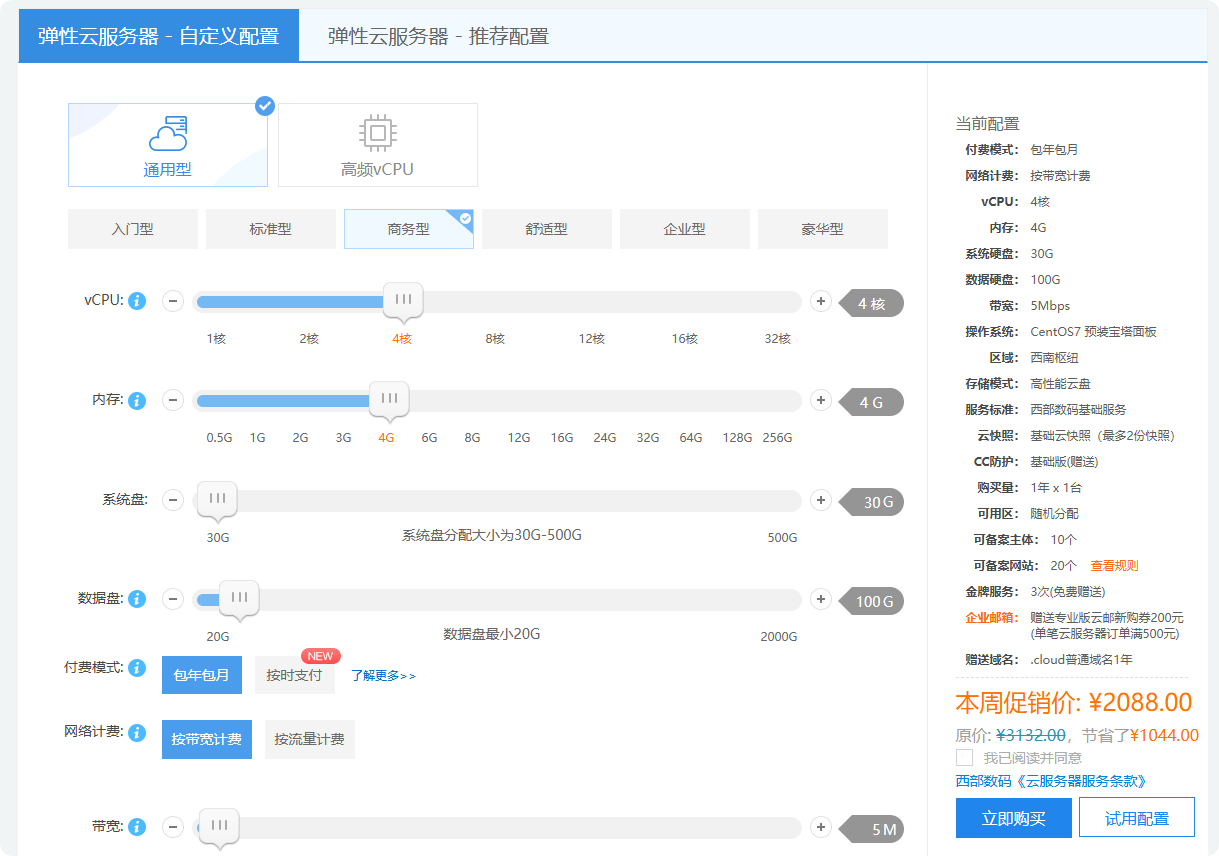Increase 带宽 with the plus button

[x=821, y=827]
